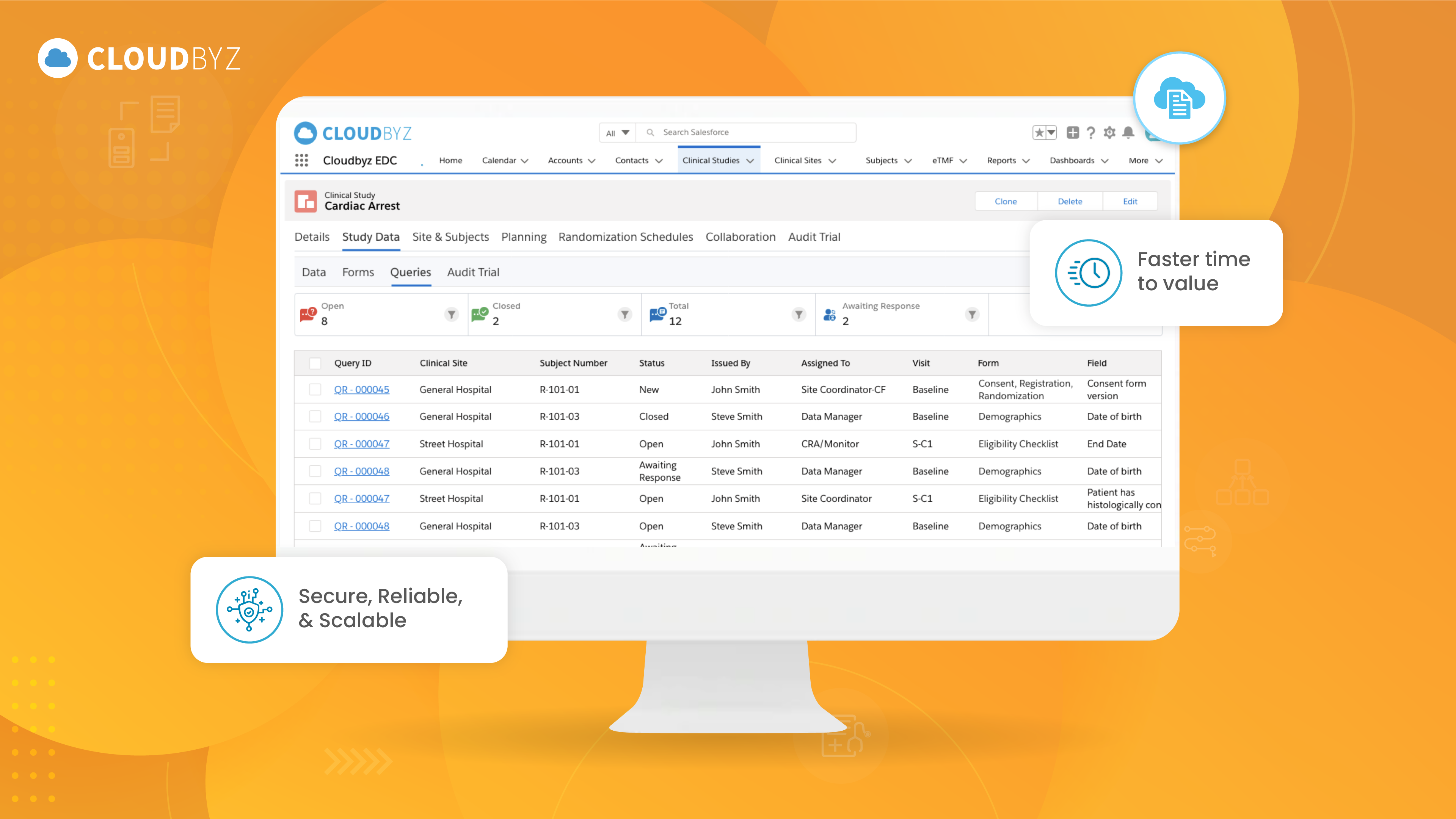
Task: Check the Awaiting Response QR-000048 row checkbox
Action: coord(315,471)
